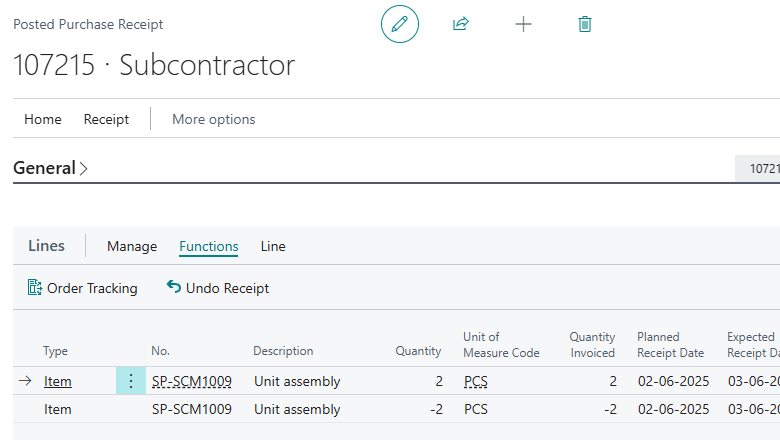This screenshot has height=440, width=780.
Task: Click the pencil edit icon
Action: [x=399, y=24]
